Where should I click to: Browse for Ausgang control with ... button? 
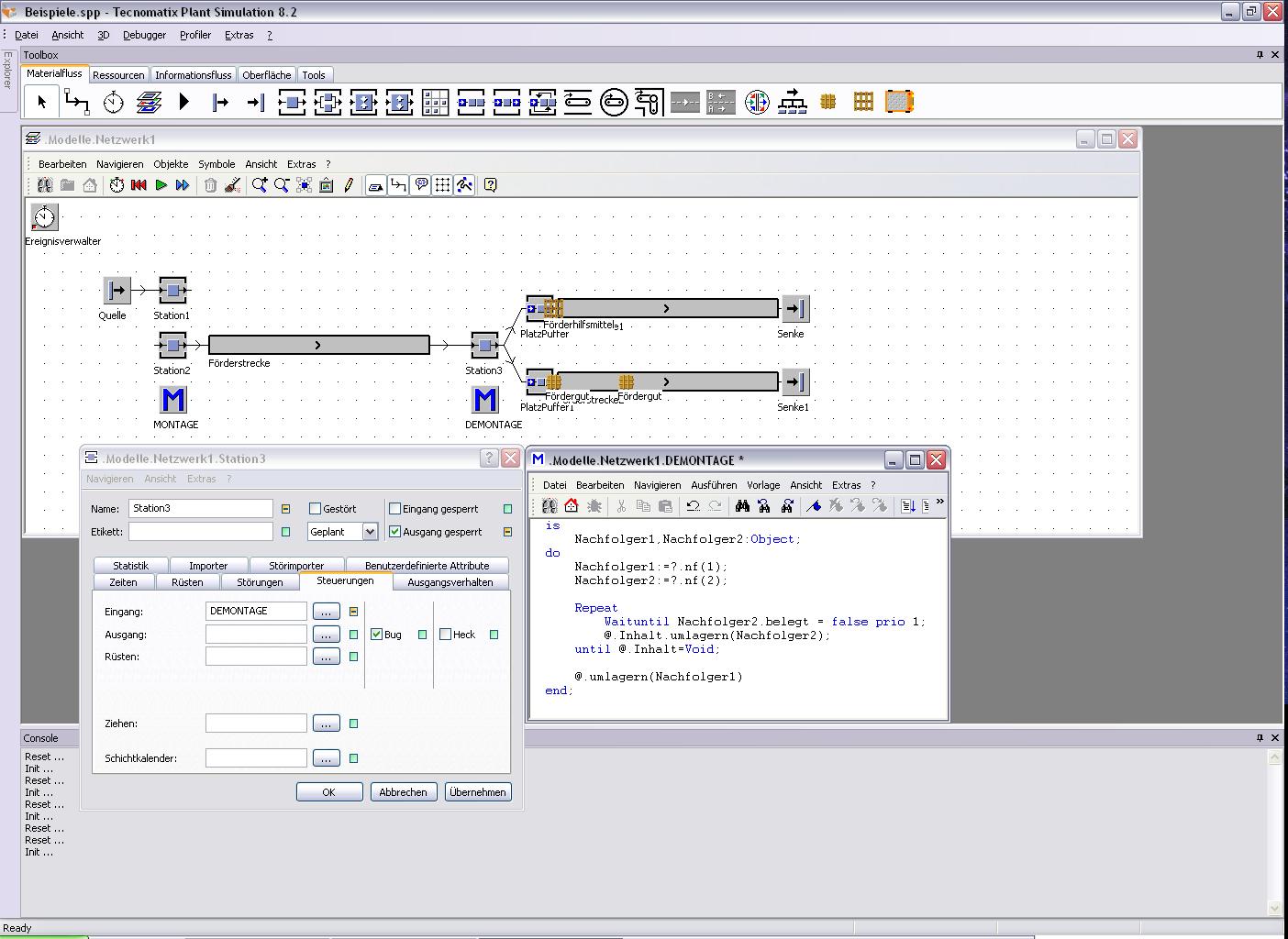326,634
